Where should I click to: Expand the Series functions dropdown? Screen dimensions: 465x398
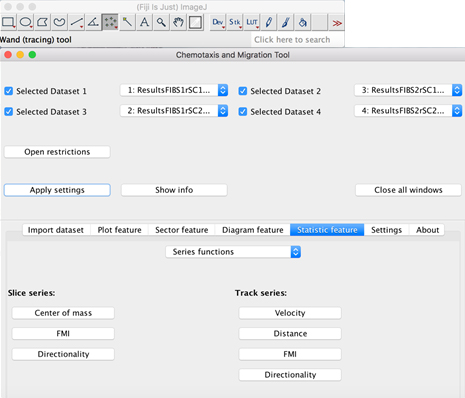pyautogui.click(x=233, y=252)
